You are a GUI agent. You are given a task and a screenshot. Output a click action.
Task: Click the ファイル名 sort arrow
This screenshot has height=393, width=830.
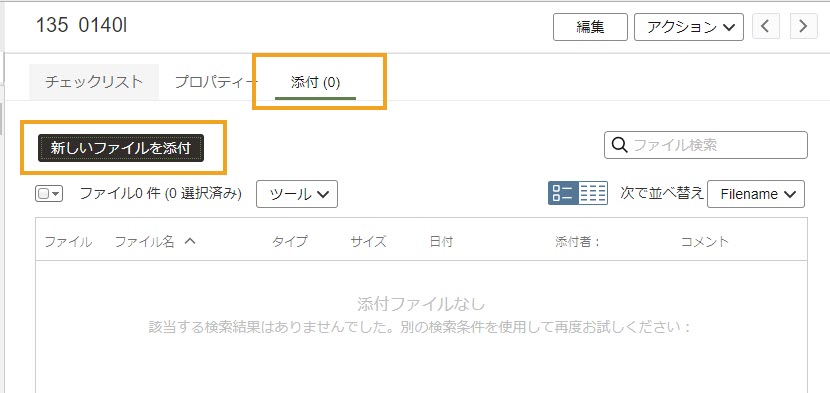click(x=190, y=242)
